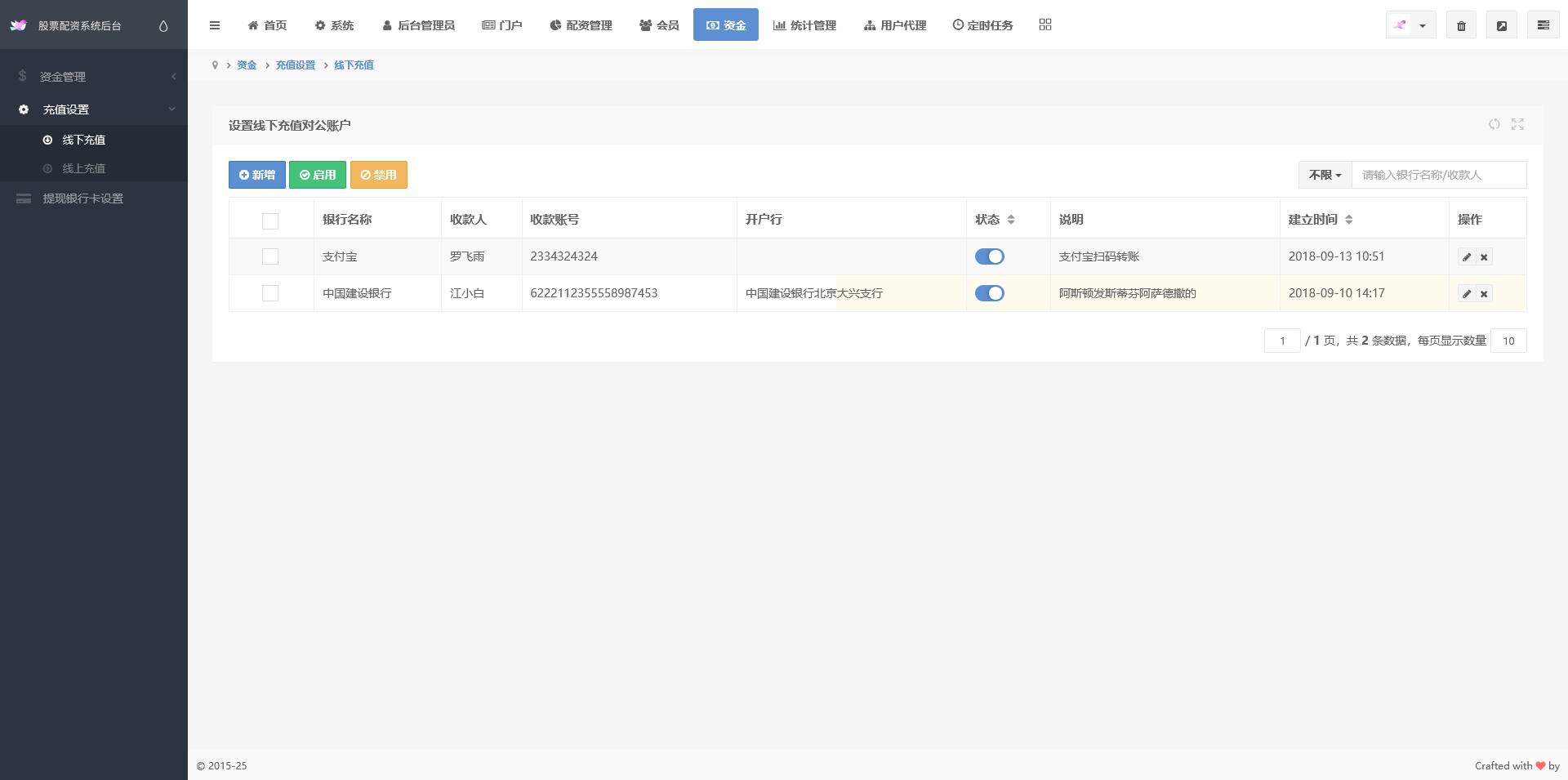
Task: Click the 银行名称 column header
Action: [347, 220]
